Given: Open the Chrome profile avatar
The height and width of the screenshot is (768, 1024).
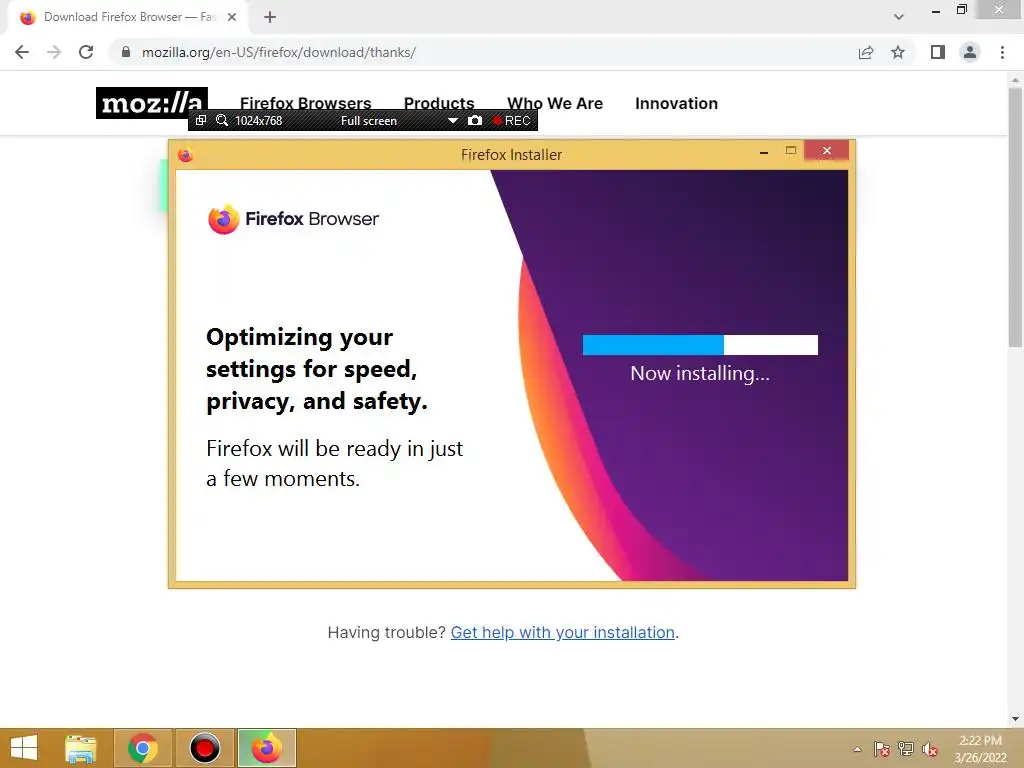Looking at the screenshot, I should 970,52.
